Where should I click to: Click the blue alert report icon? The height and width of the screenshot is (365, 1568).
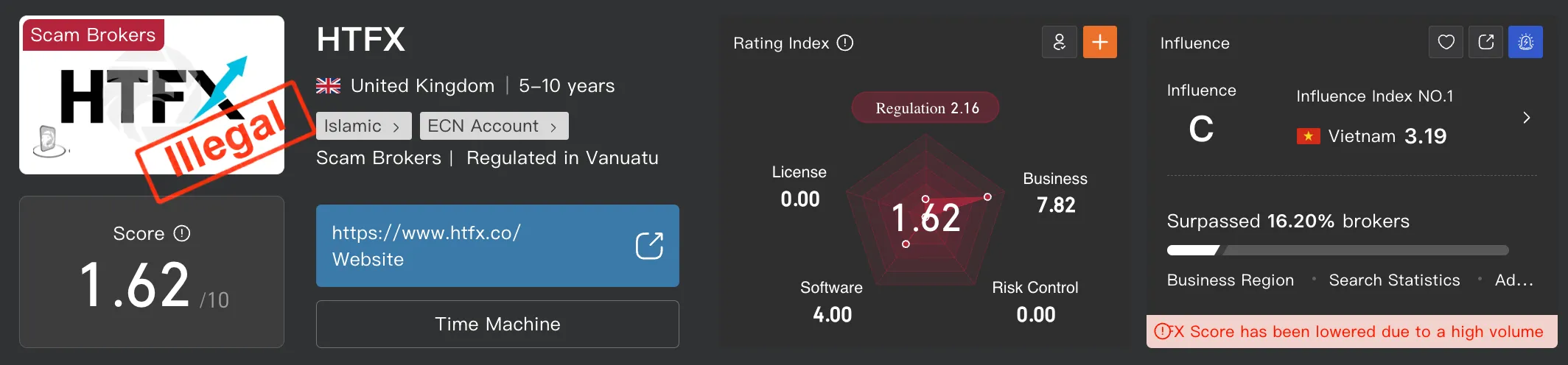point(1525,42)
